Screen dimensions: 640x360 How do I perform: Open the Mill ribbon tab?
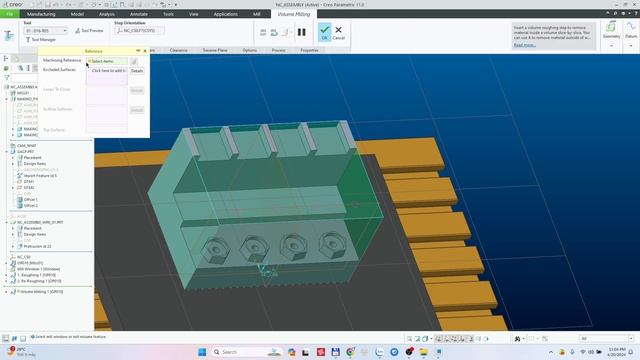pos(256,14)
